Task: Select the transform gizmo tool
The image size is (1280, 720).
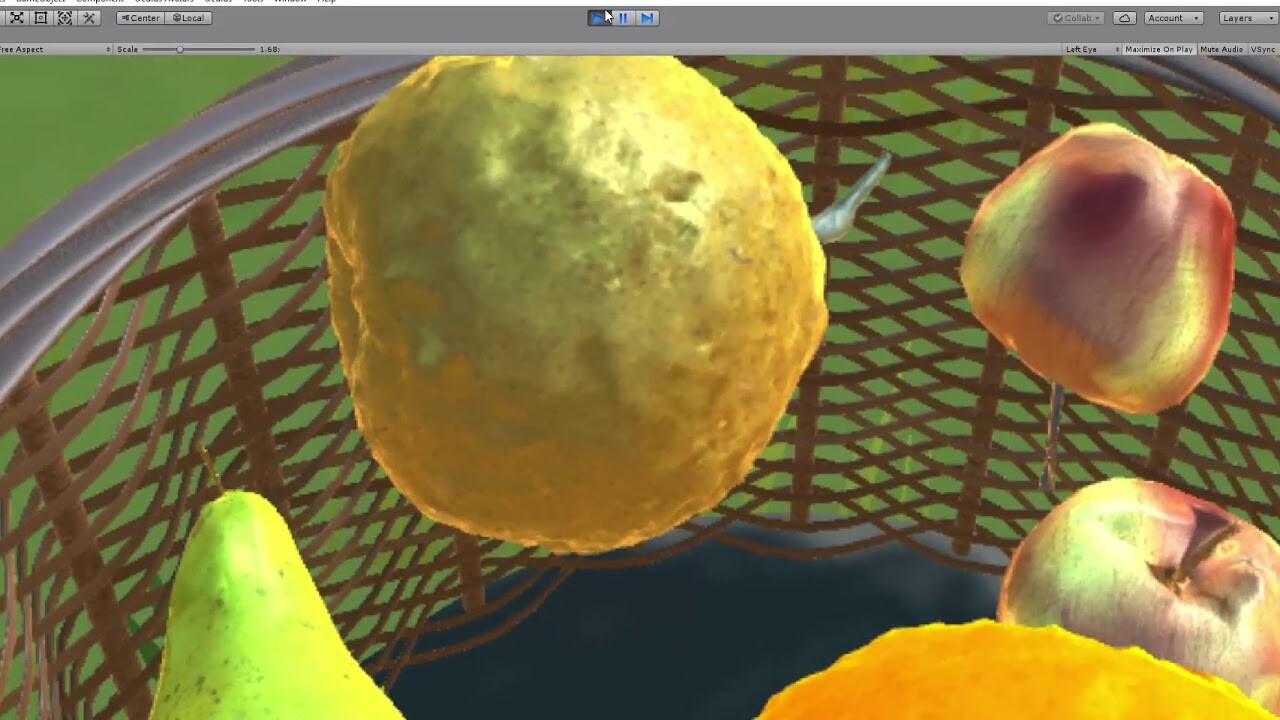Action: pyautogui.click(x=65, y=17)
